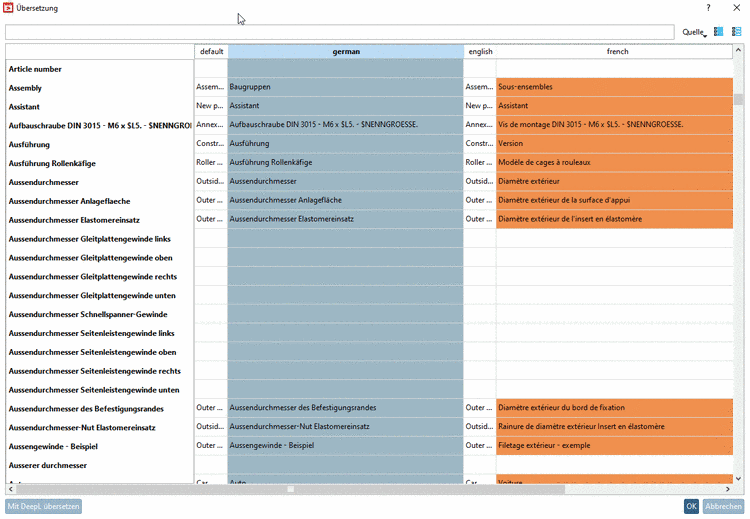Click the solid blue column view icon
Viewport: 750px width, 519px height.
coord(718,32)
